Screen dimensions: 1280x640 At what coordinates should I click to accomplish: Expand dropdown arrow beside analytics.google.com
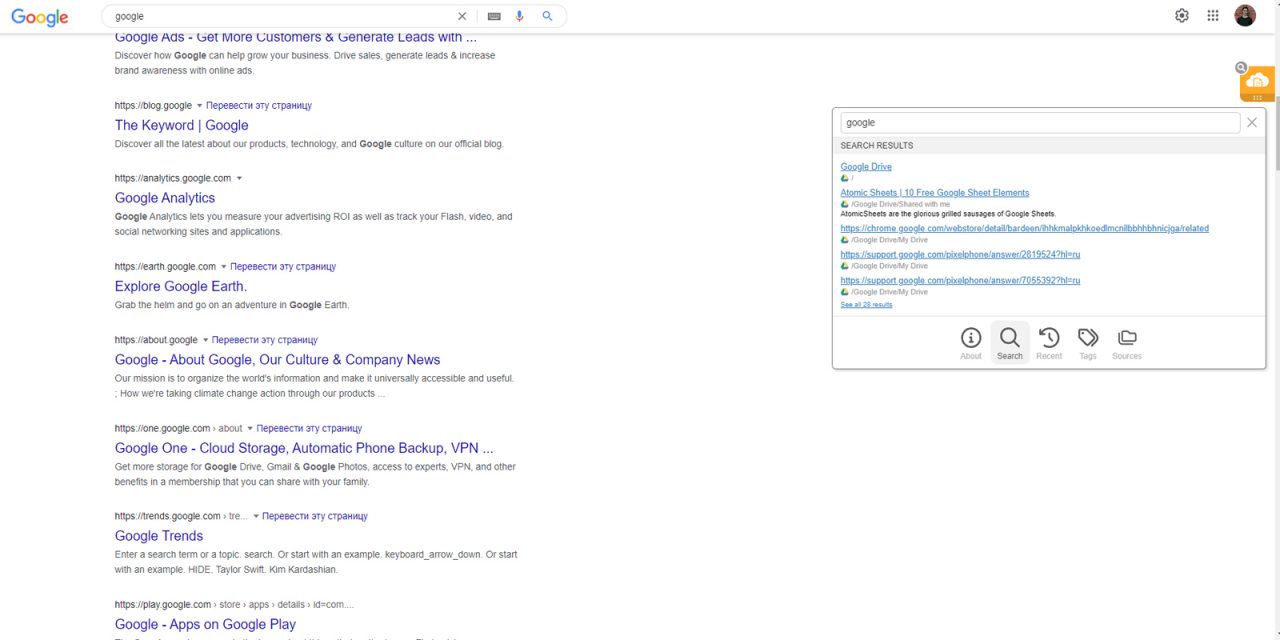pyautogui.click(x=239, y=179)
